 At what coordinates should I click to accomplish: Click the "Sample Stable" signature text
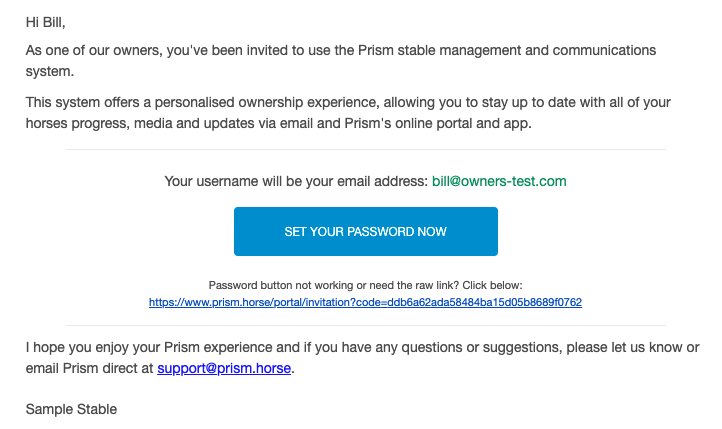71,409
